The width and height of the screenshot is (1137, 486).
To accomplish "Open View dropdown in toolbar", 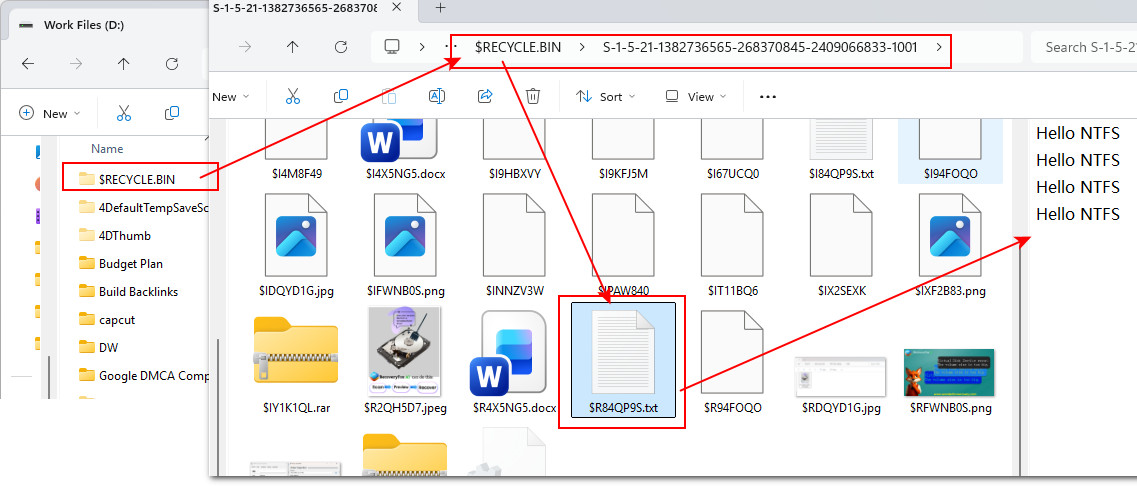I will (x=695, y=96).
